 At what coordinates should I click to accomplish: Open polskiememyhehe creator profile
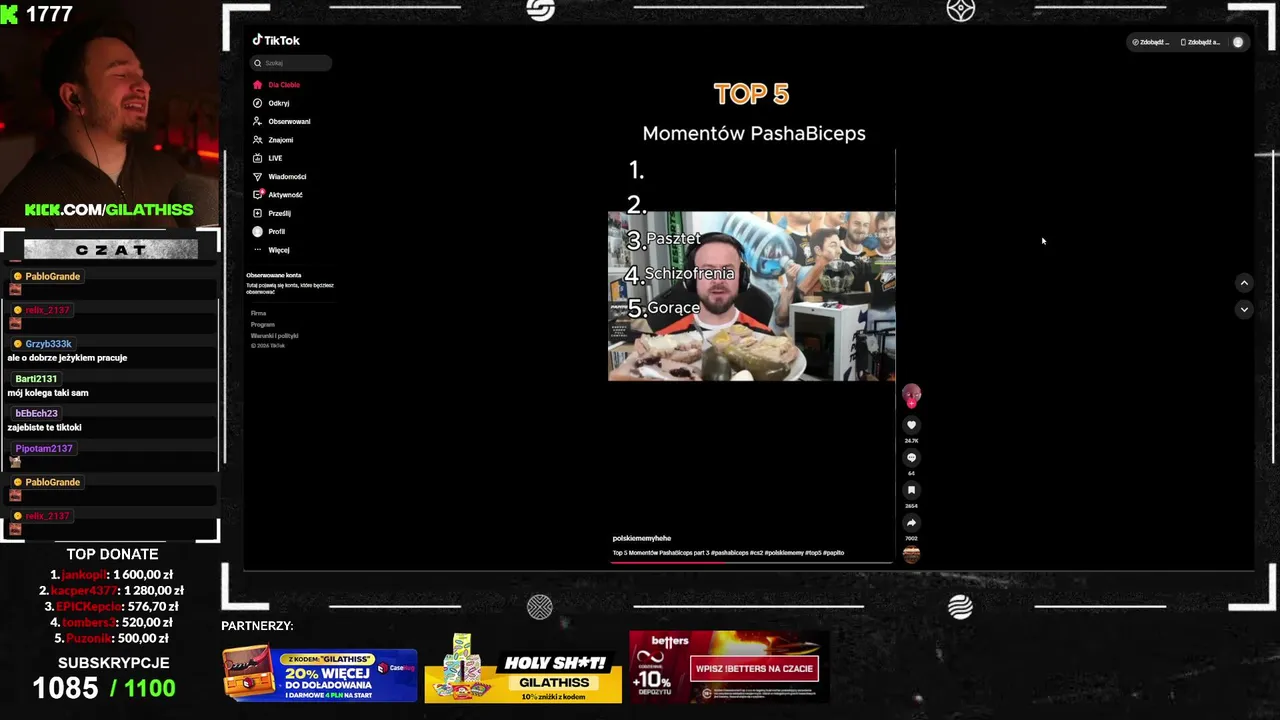641,538
